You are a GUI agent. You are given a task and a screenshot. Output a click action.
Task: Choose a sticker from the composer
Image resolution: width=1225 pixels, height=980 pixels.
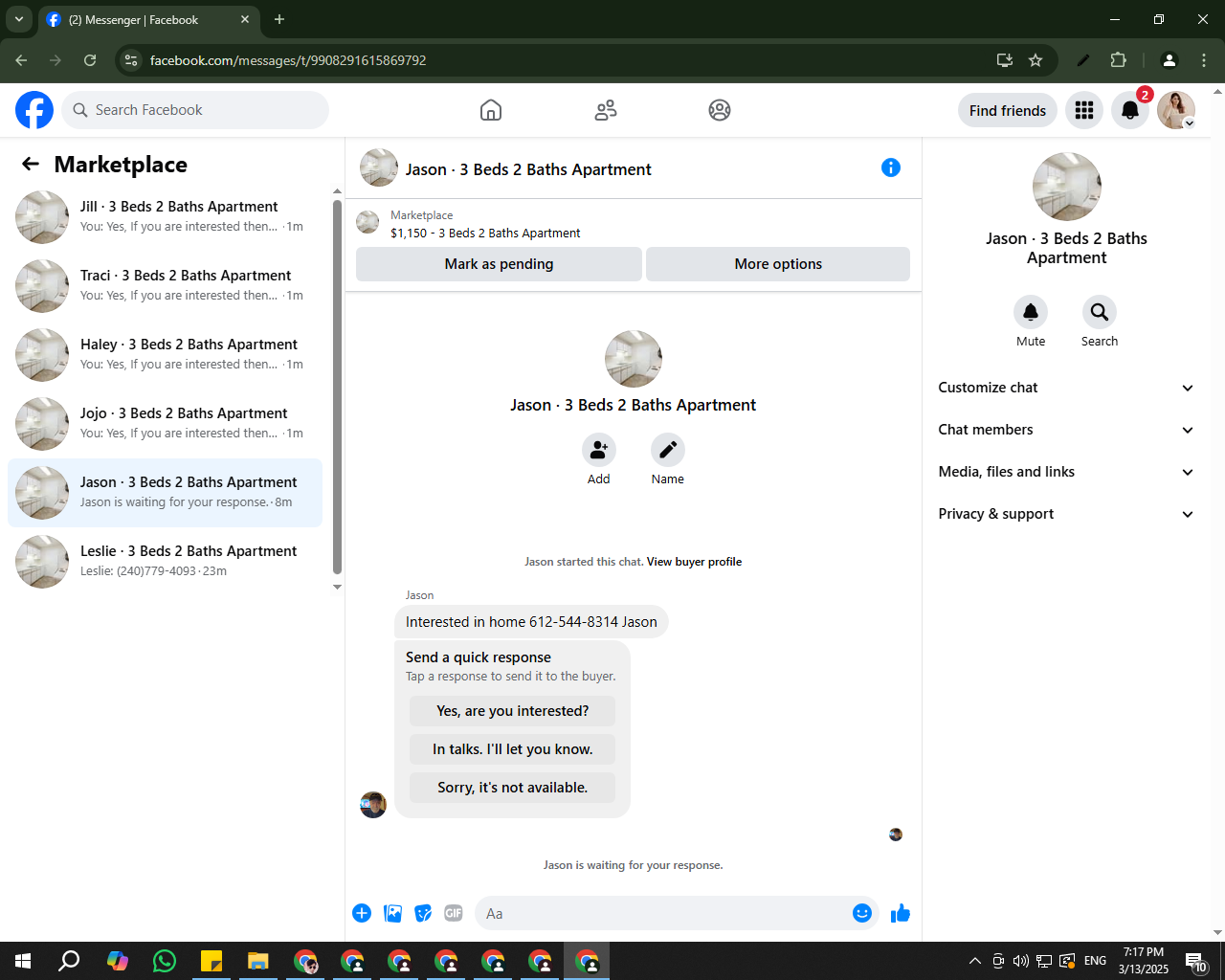click(x=423, y=913)
